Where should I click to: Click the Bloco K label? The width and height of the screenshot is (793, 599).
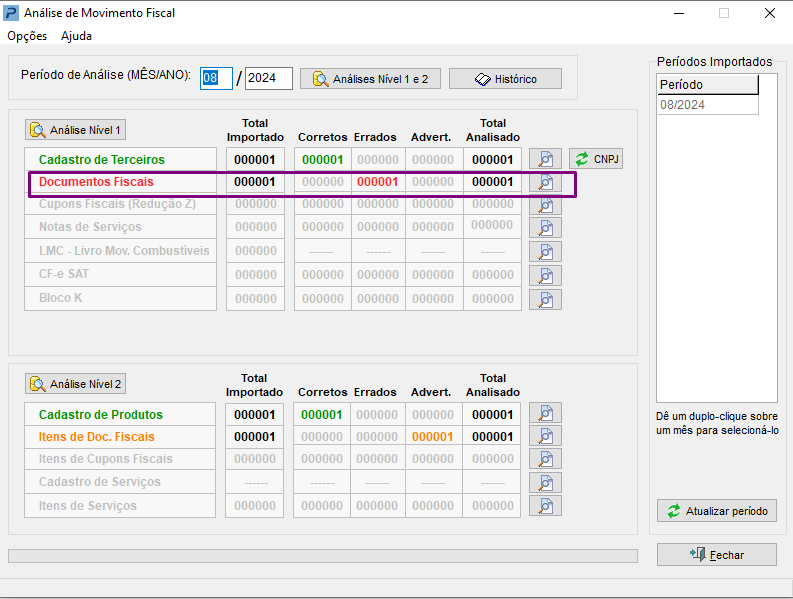[x=60, y=298]
